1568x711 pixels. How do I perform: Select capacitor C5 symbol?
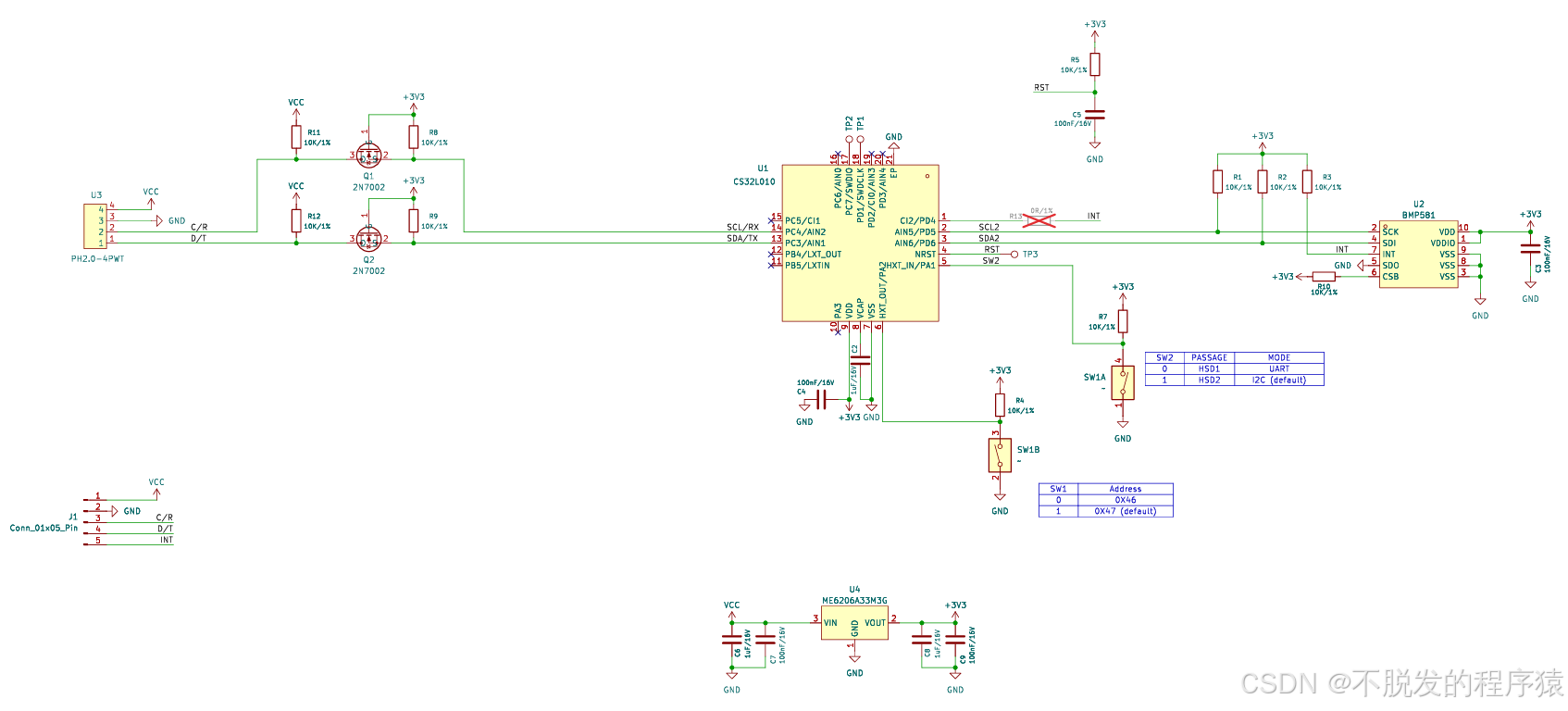pos(1095,116)
